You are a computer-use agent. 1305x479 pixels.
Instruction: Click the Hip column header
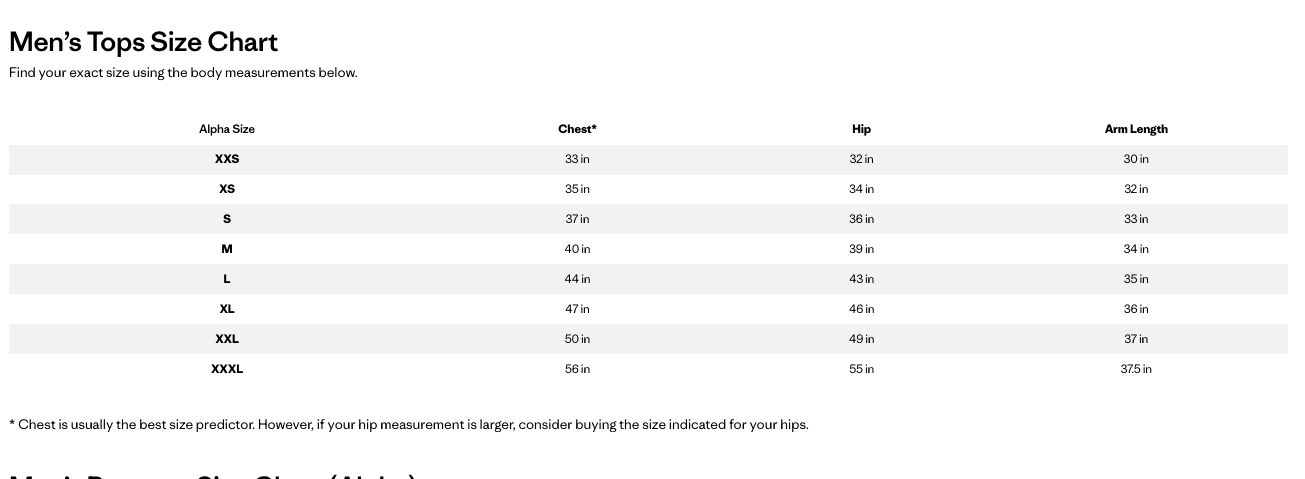pyautogui.click(x=861, y=129)
